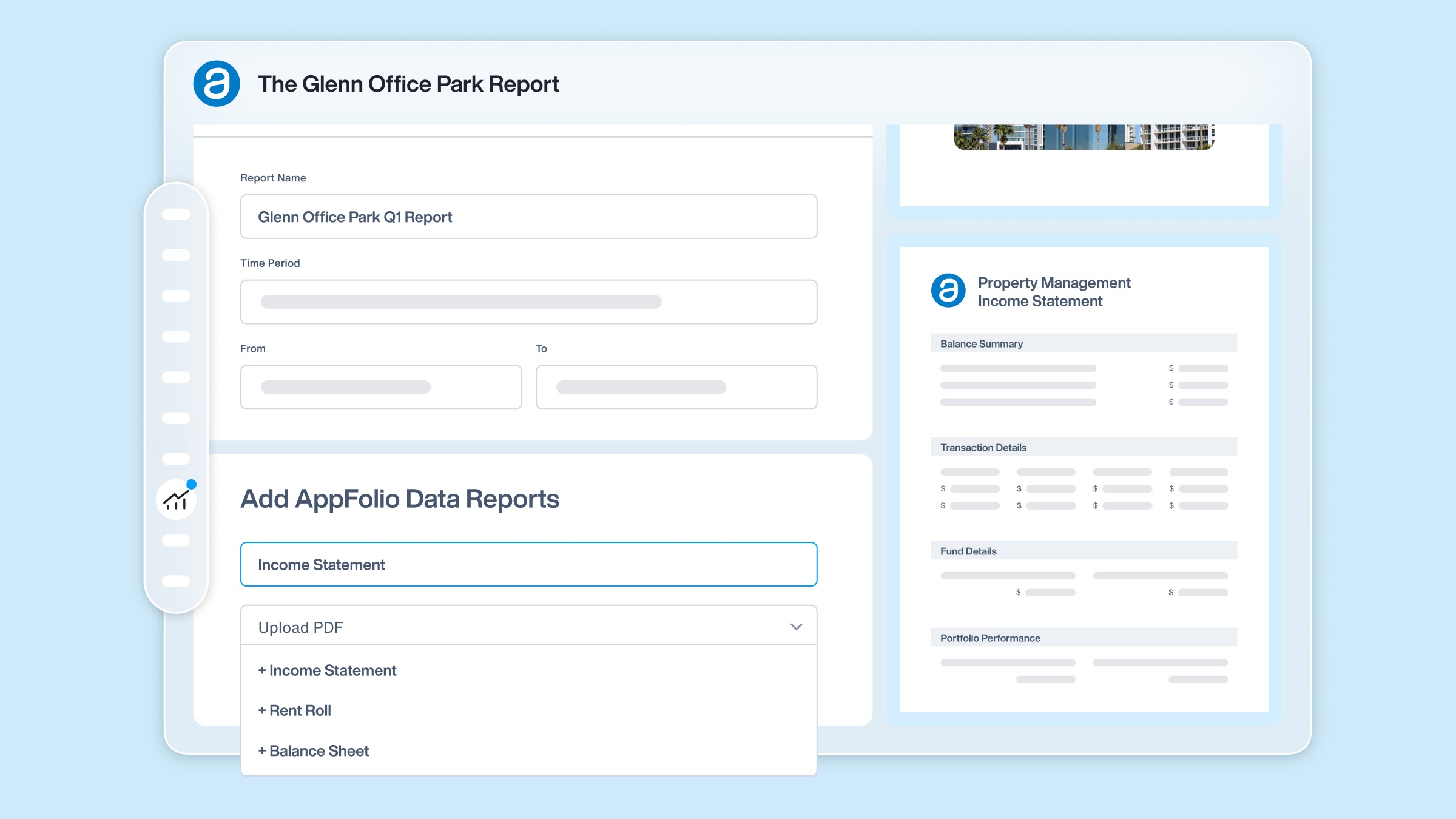Screen dimensions: 1456x819
Task: Click the Add AppFolio Data Reports heading
Action: (x=400, y=499)
